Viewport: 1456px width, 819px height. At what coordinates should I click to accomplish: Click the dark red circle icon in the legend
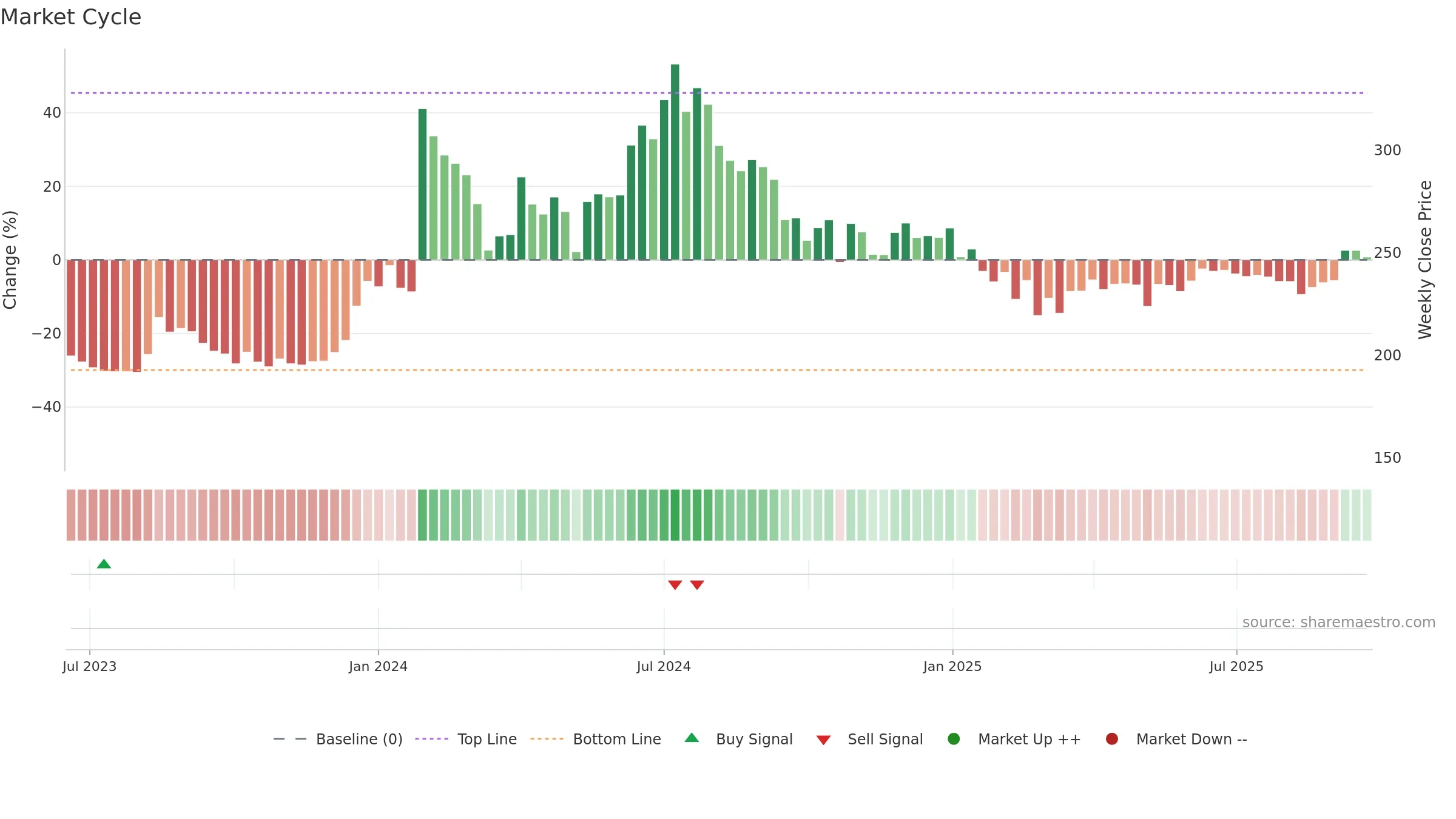(x=1112, y=739)
